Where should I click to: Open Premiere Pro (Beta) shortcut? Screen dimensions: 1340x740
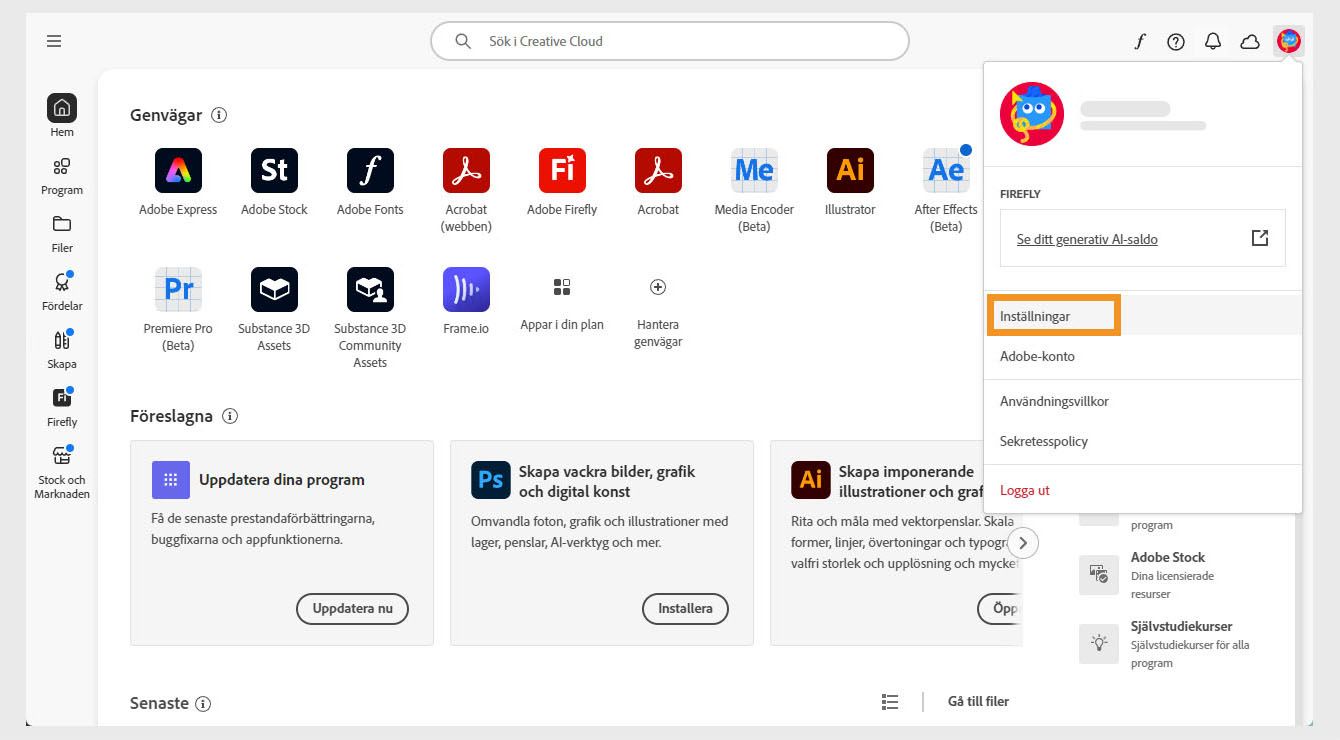coord(178,290)
